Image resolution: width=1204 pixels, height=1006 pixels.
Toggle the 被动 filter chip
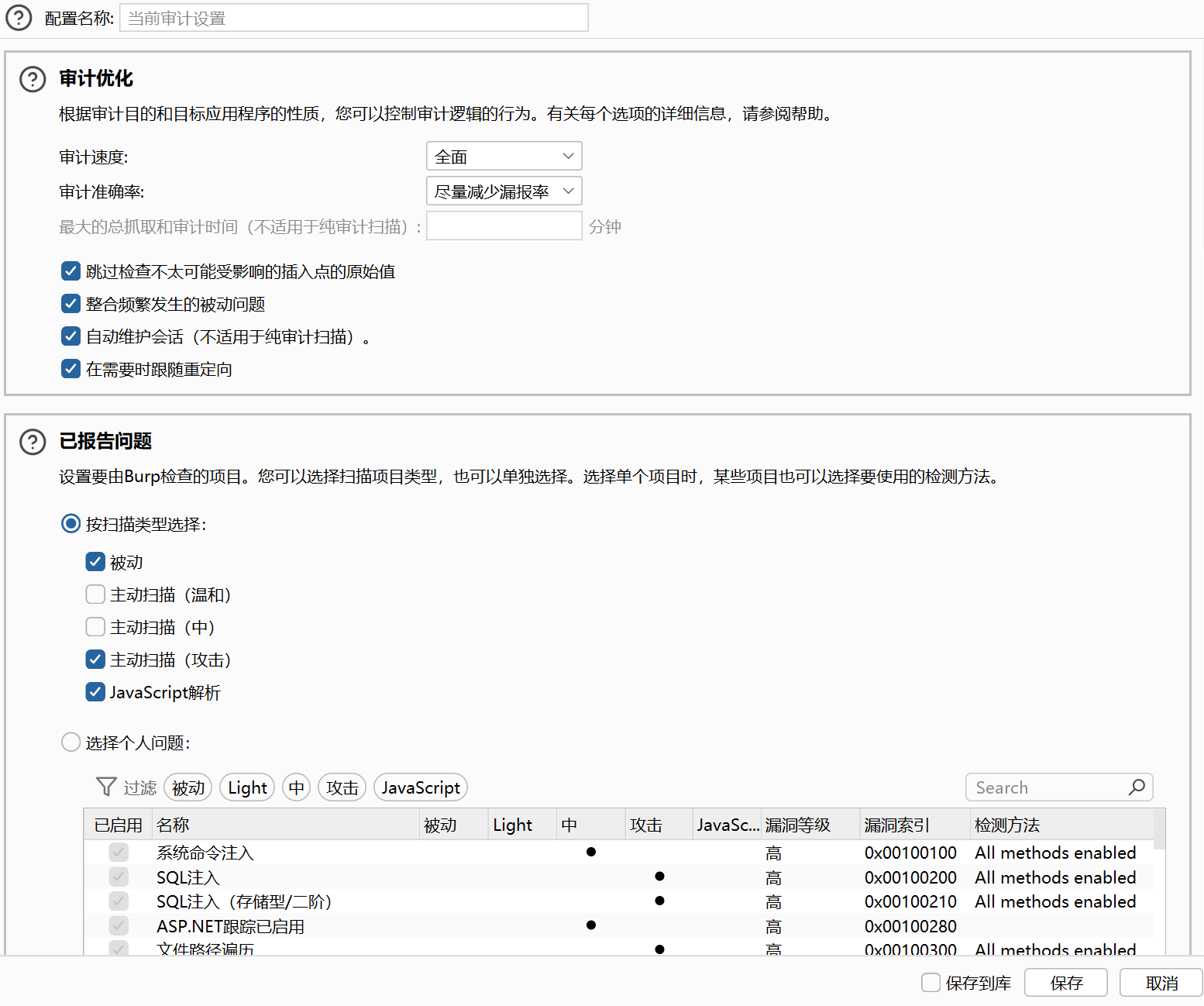188,787
